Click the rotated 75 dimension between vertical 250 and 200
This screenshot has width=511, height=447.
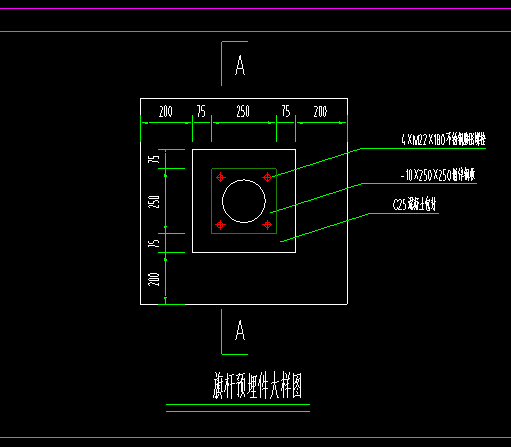(x=154, y=243)
